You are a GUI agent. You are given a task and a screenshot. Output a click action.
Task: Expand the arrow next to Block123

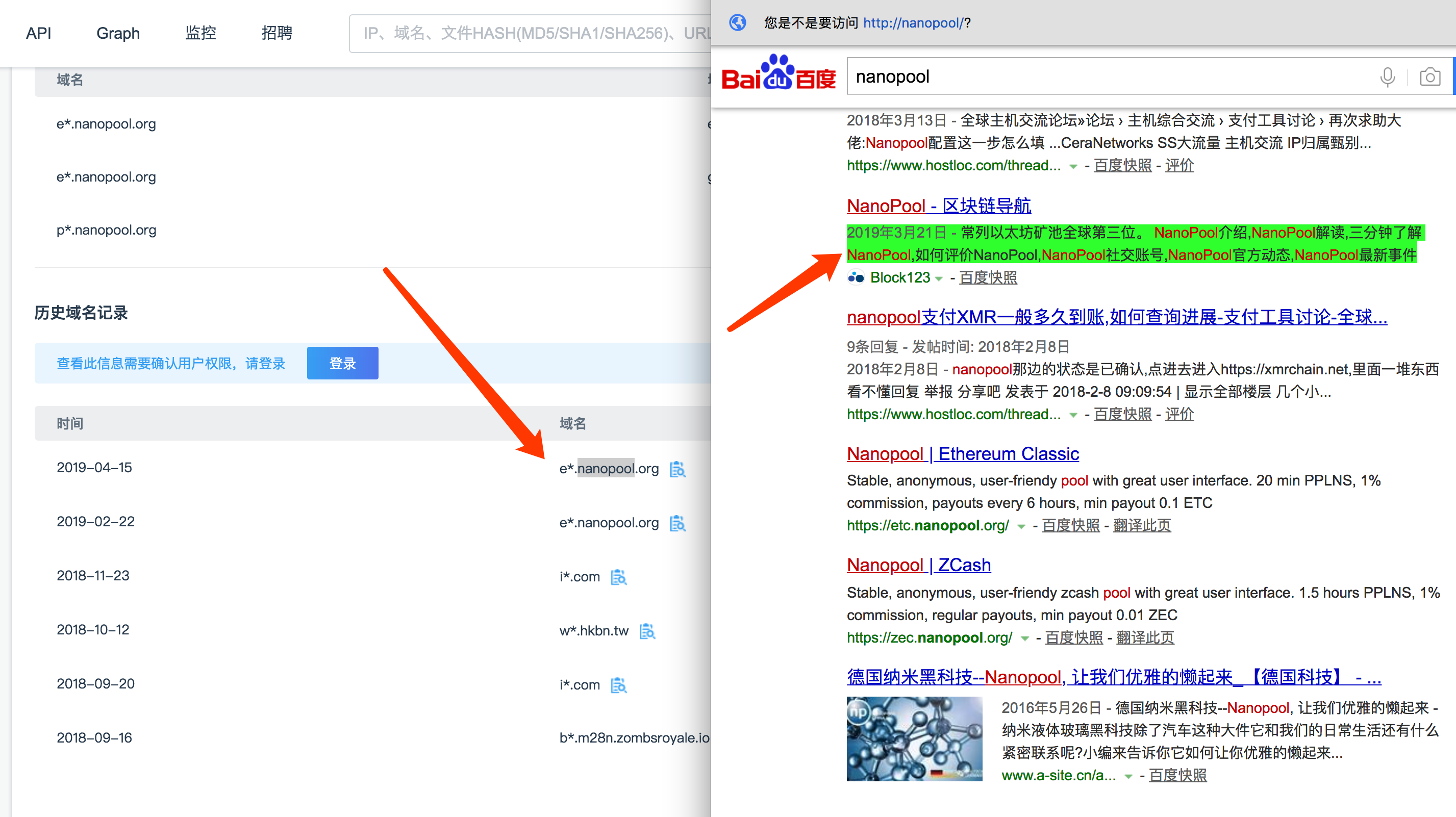tap(939, 278)
